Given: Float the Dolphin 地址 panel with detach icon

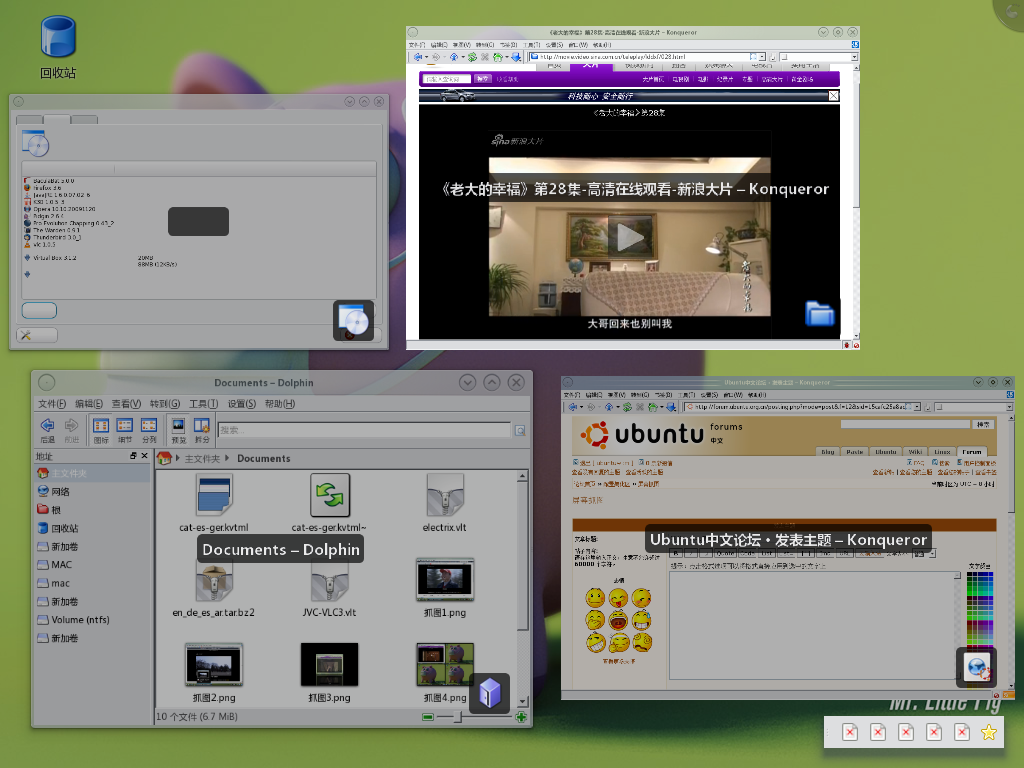Looking at the screenshot, I should [x=133, y=456].
